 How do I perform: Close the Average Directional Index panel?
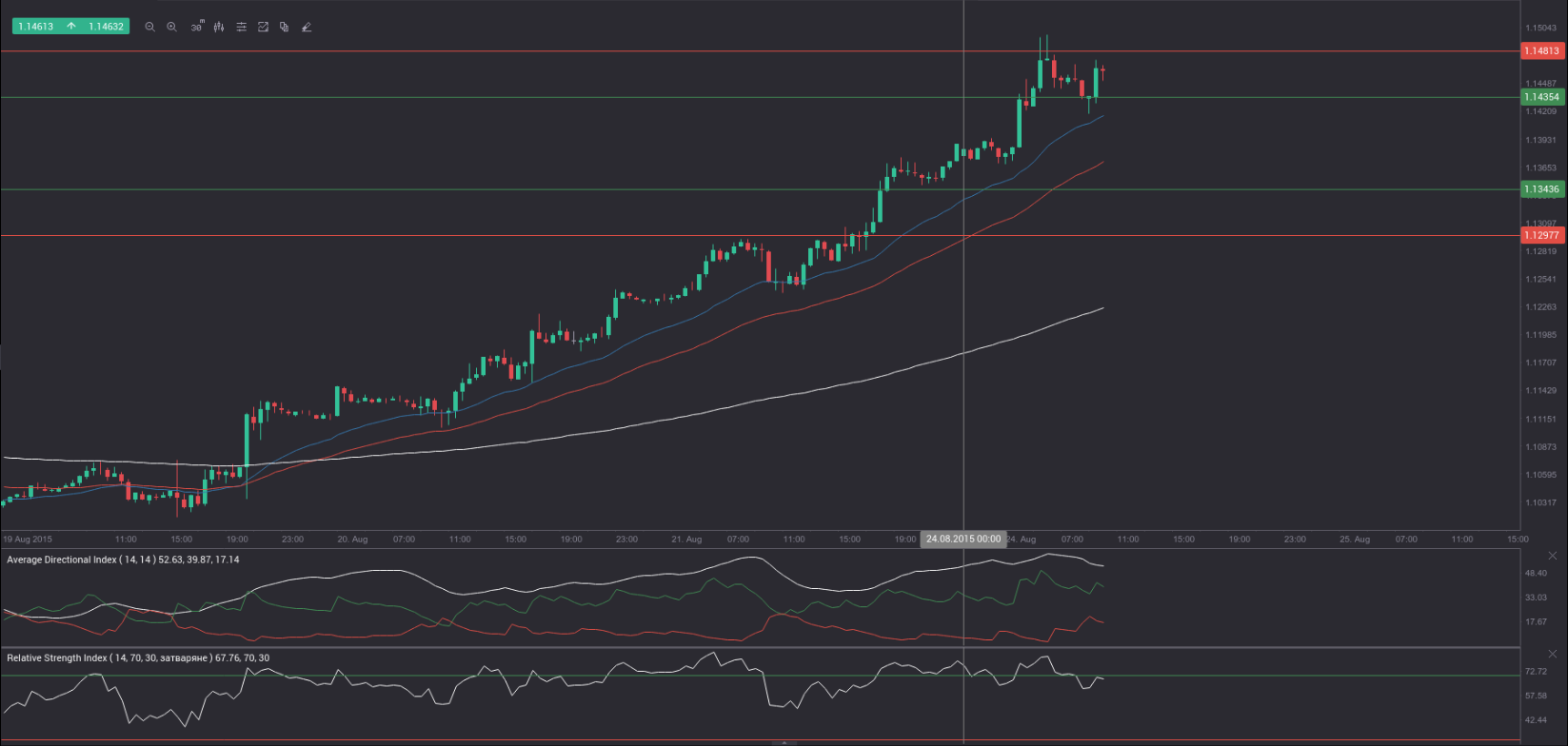click(x=1553, y=556)
